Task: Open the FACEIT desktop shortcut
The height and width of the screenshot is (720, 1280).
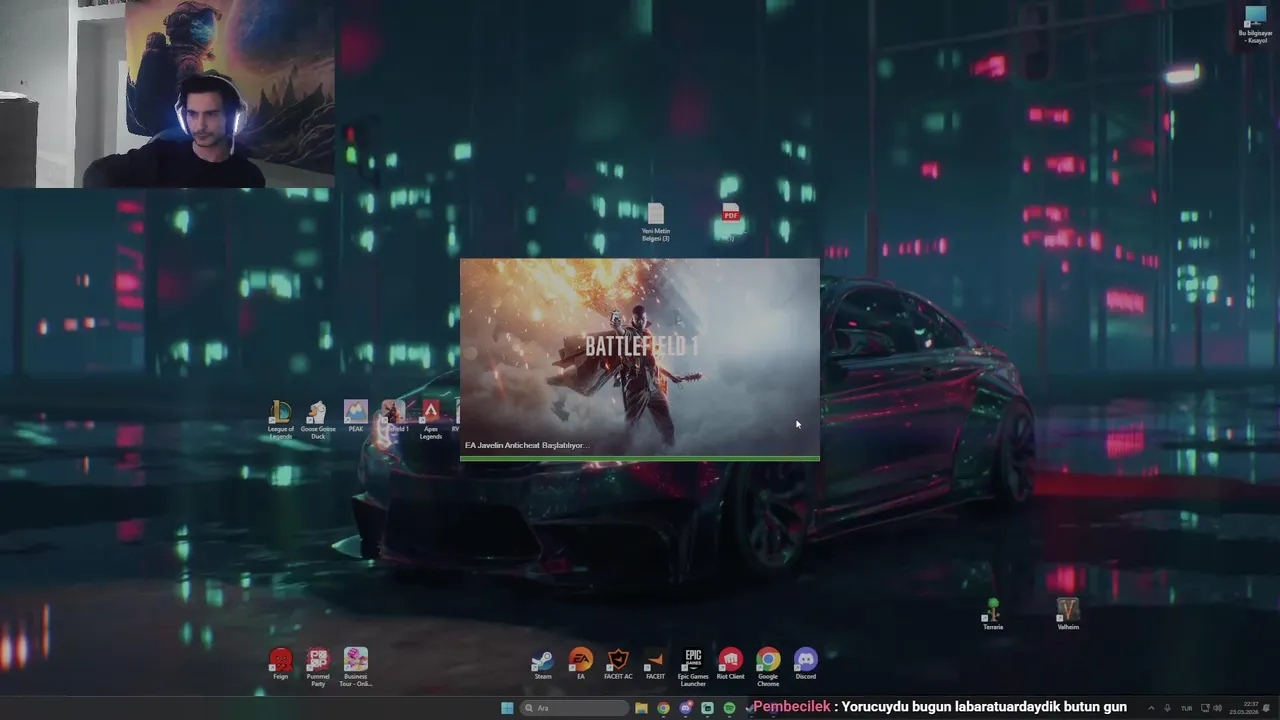Action: (655, 664)
